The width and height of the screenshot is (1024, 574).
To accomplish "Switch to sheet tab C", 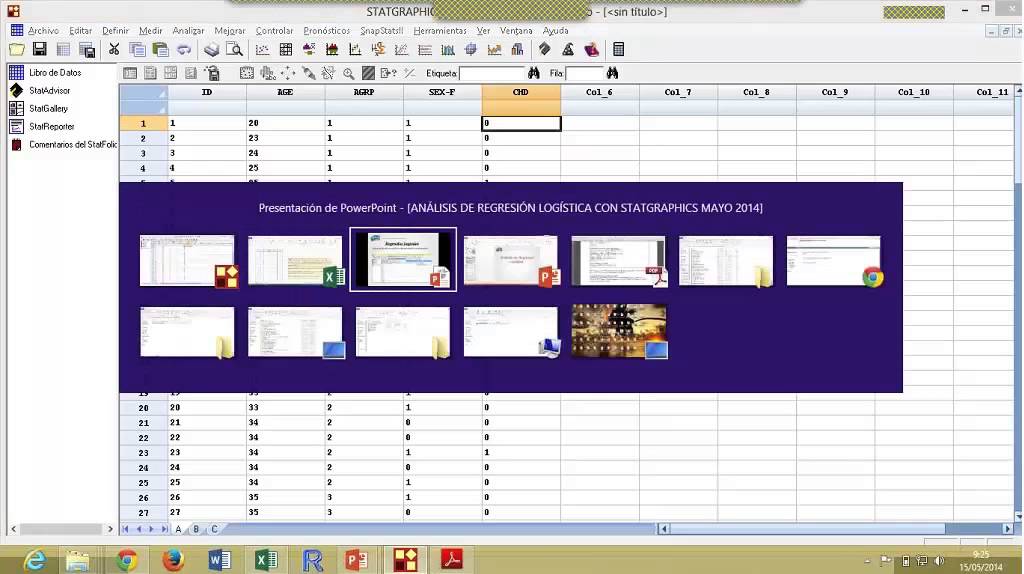I will click(x=214, y=529).
